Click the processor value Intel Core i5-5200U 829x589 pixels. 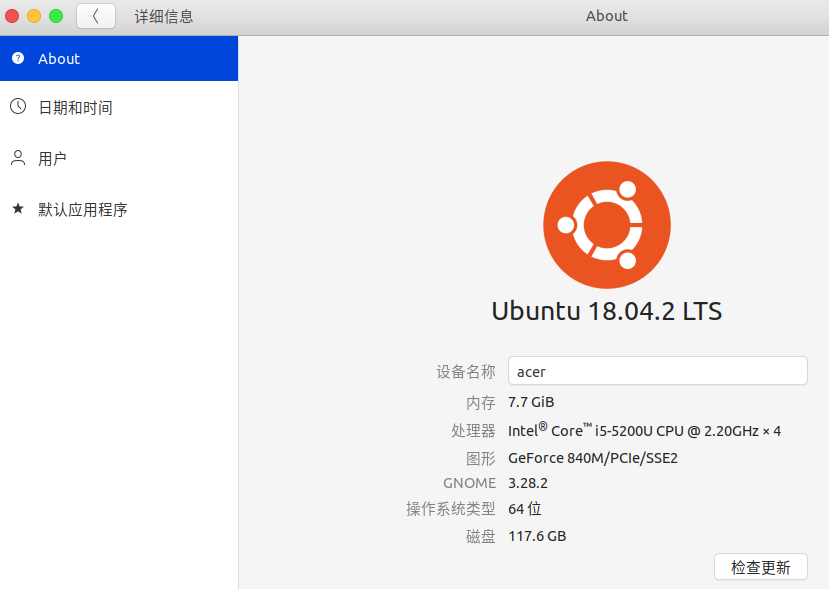tap(644, 430)
